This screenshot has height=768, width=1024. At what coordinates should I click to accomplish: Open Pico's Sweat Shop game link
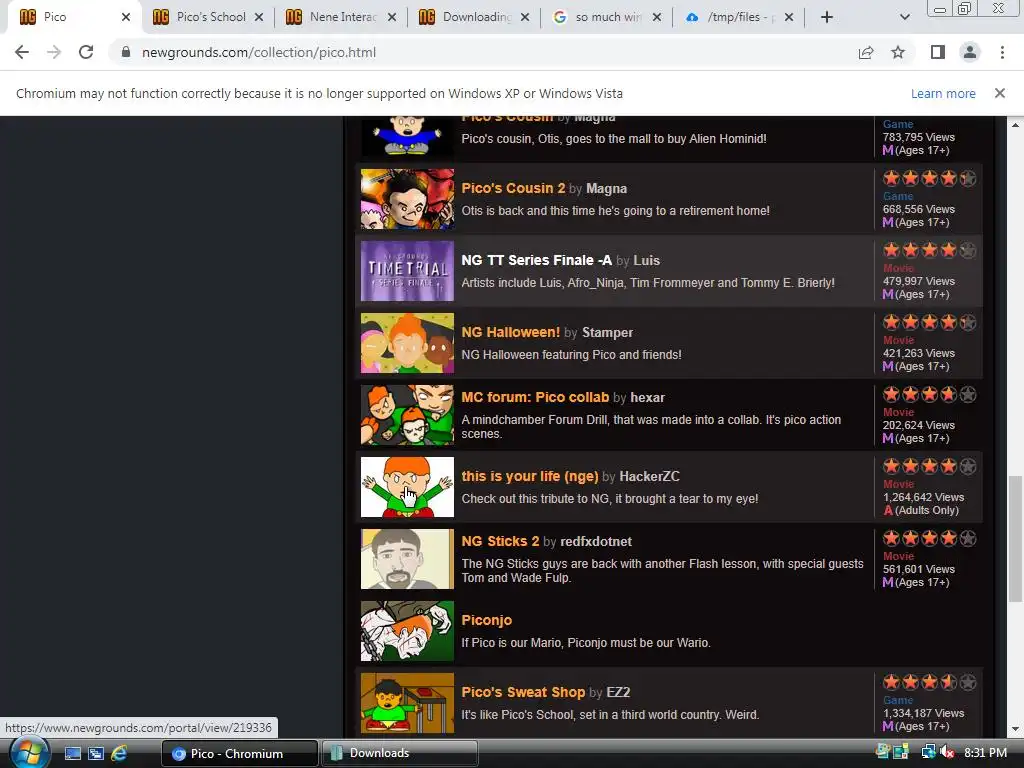click(523, 692)
